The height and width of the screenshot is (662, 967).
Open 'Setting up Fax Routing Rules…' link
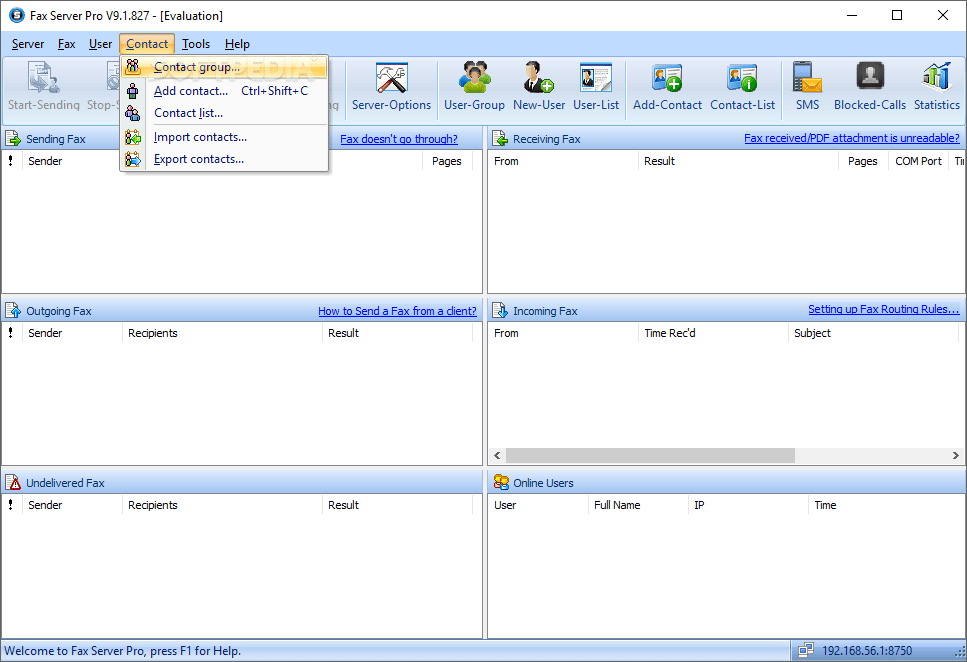(884, 309)
